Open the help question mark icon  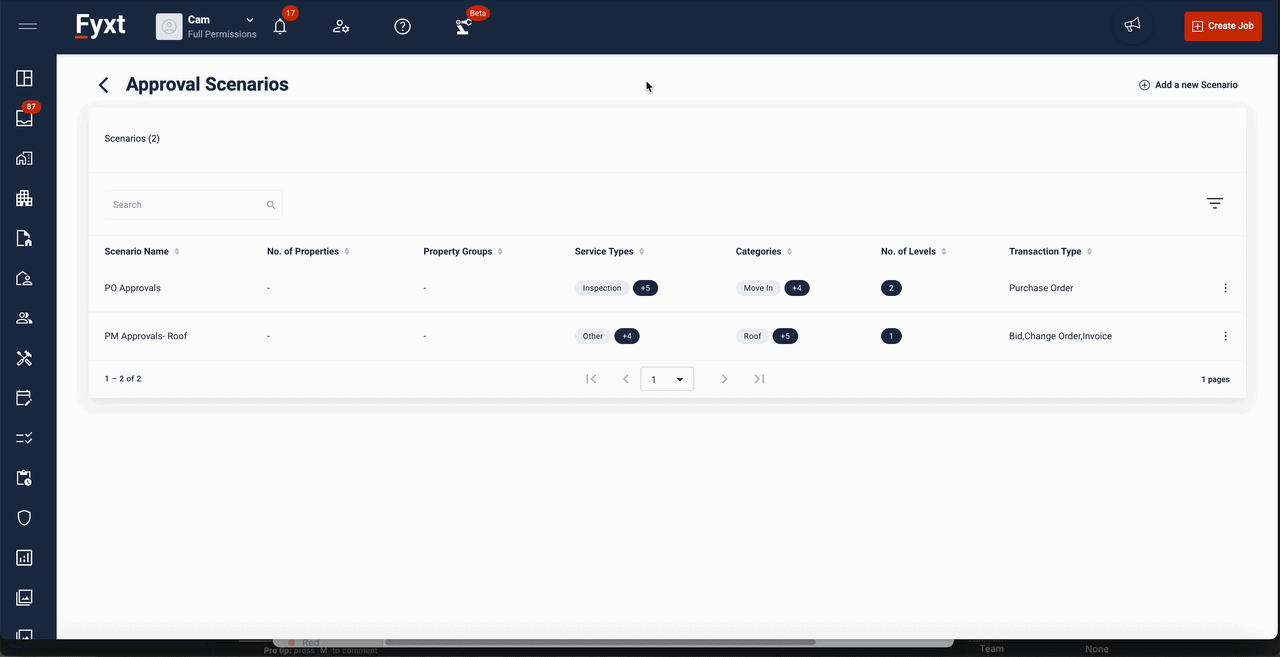(402, 27)
